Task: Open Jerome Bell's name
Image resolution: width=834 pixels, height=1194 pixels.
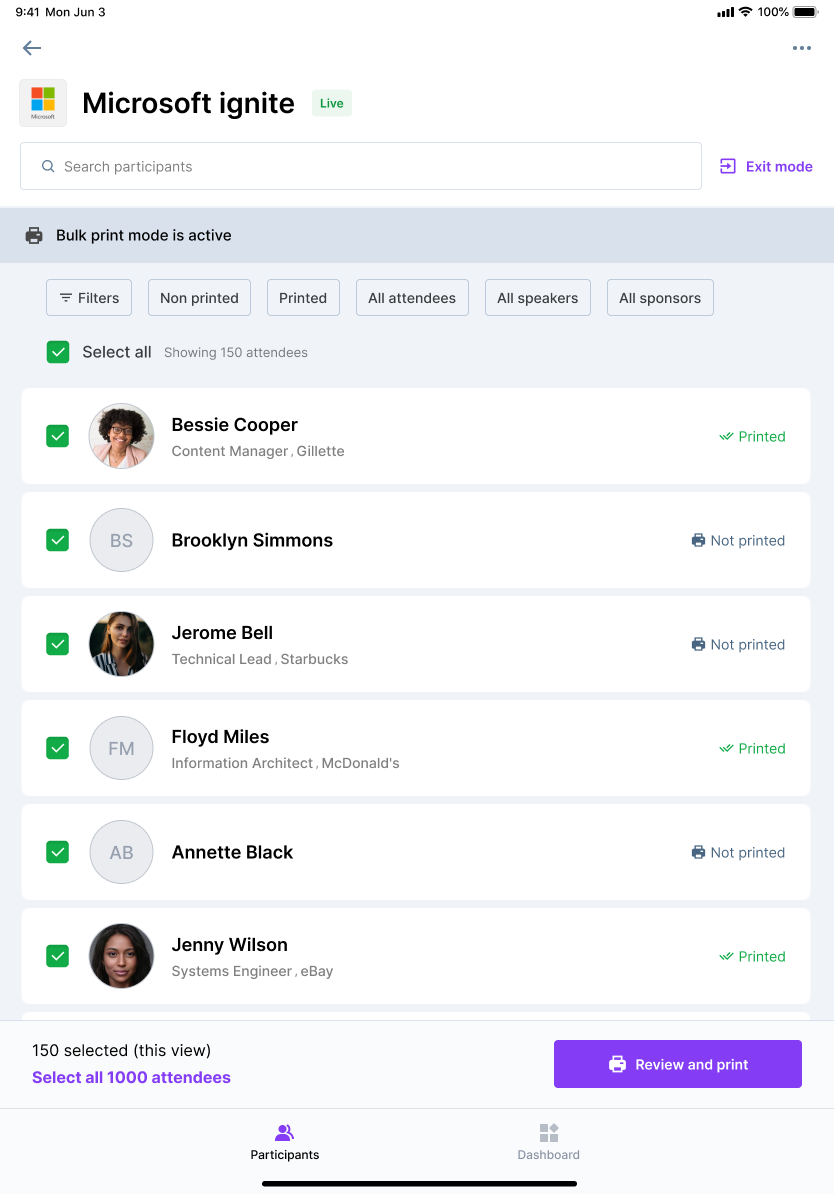Action: (x=222, y=633)
